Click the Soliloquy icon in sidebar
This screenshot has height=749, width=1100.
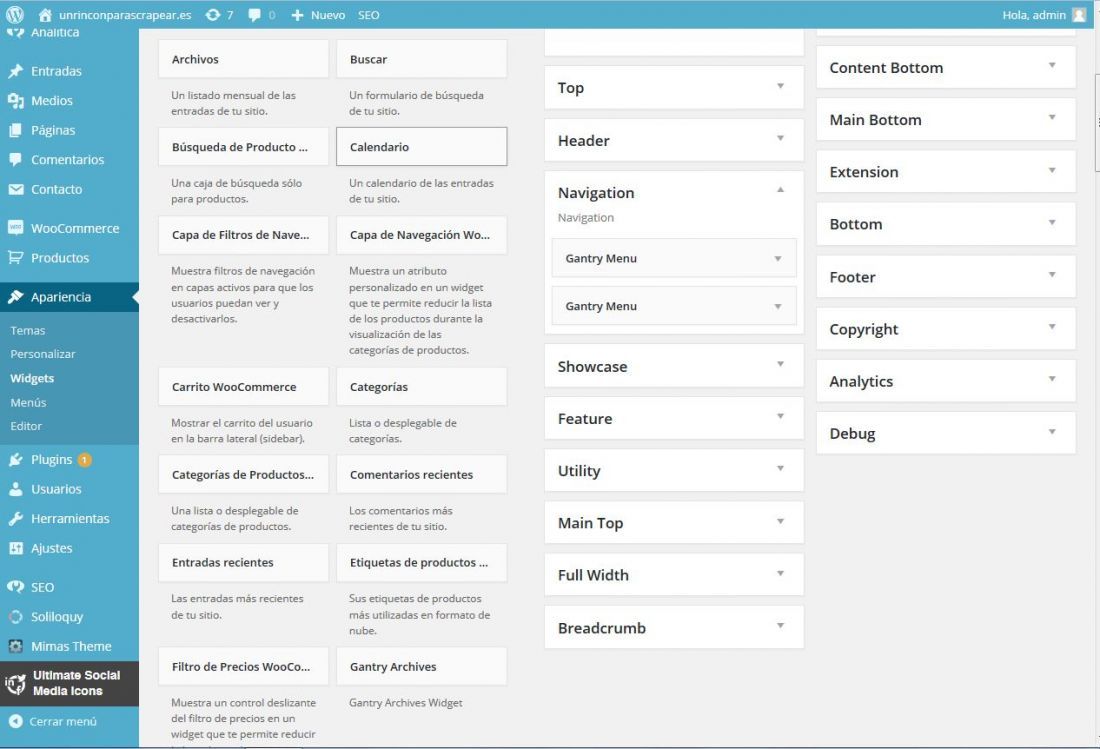coord(15,616)
